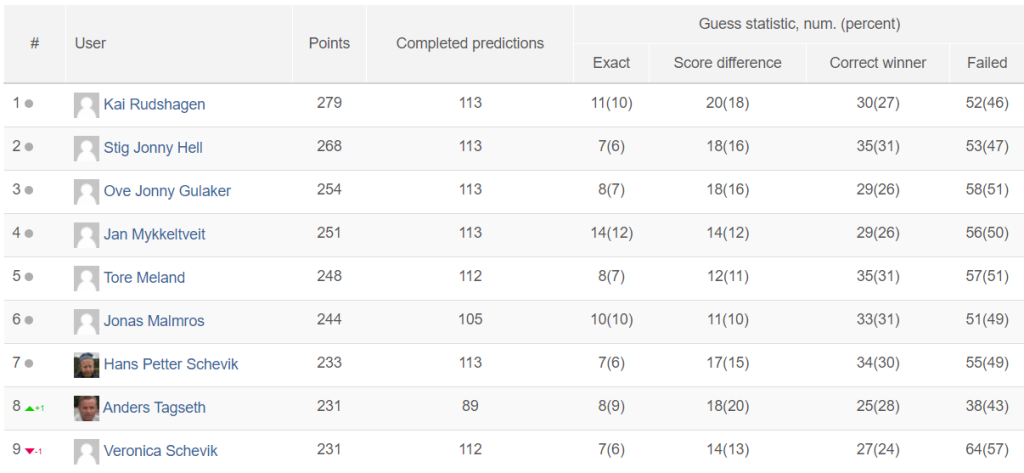Open Ove Jonny Gulaker's profile link

pyautogui.click(x=167, y=191)
